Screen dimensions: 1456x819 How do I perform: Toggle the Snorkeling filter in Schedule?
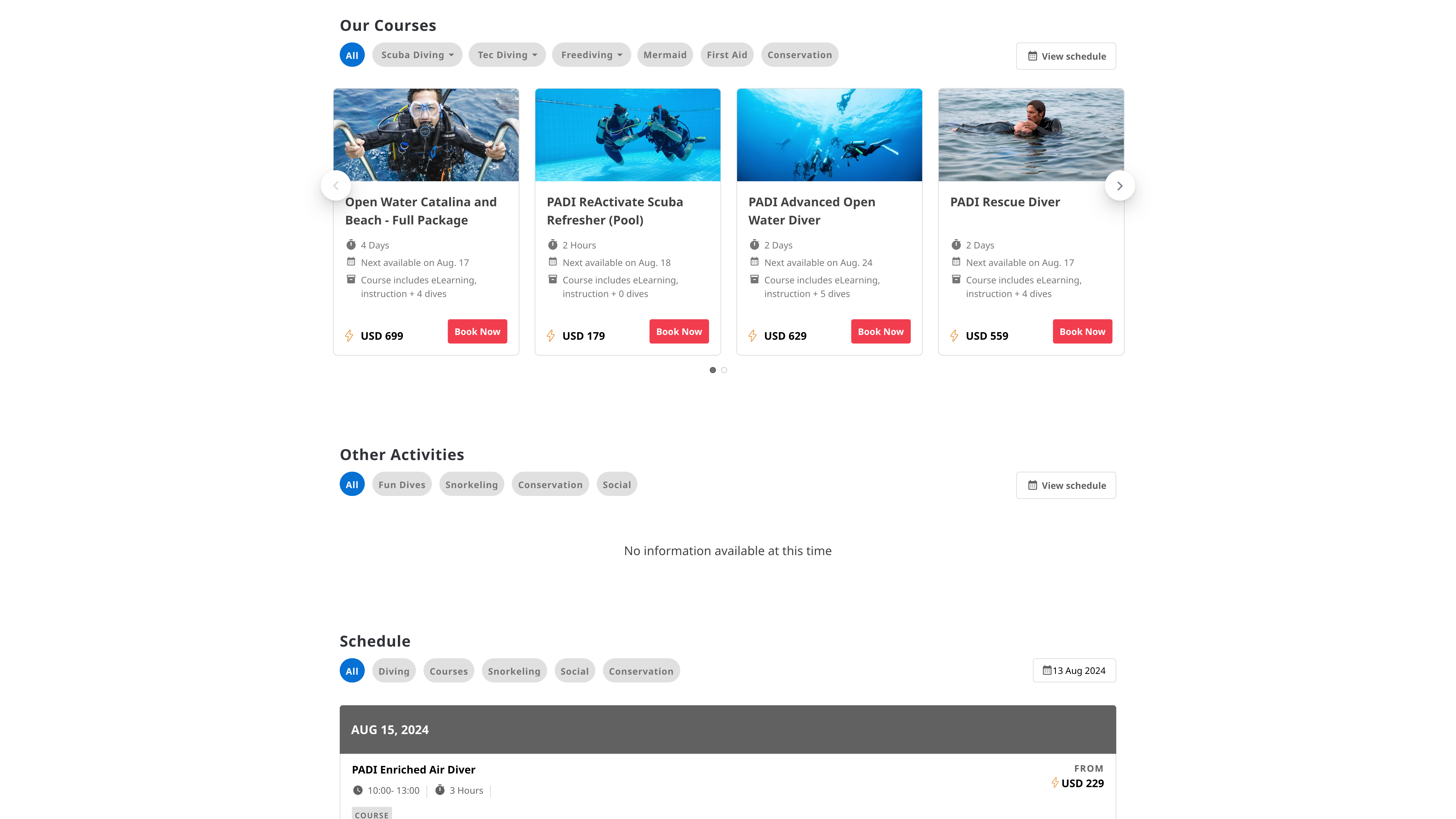[514, 671]
